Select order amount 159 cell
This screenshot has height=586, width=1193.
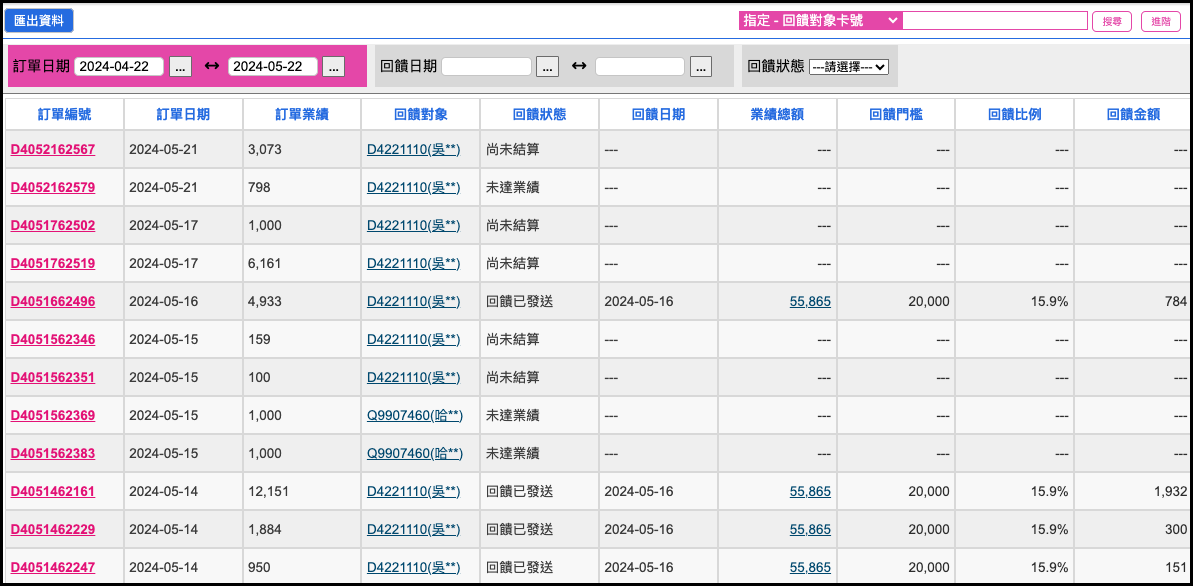click(x=302, y=339)
